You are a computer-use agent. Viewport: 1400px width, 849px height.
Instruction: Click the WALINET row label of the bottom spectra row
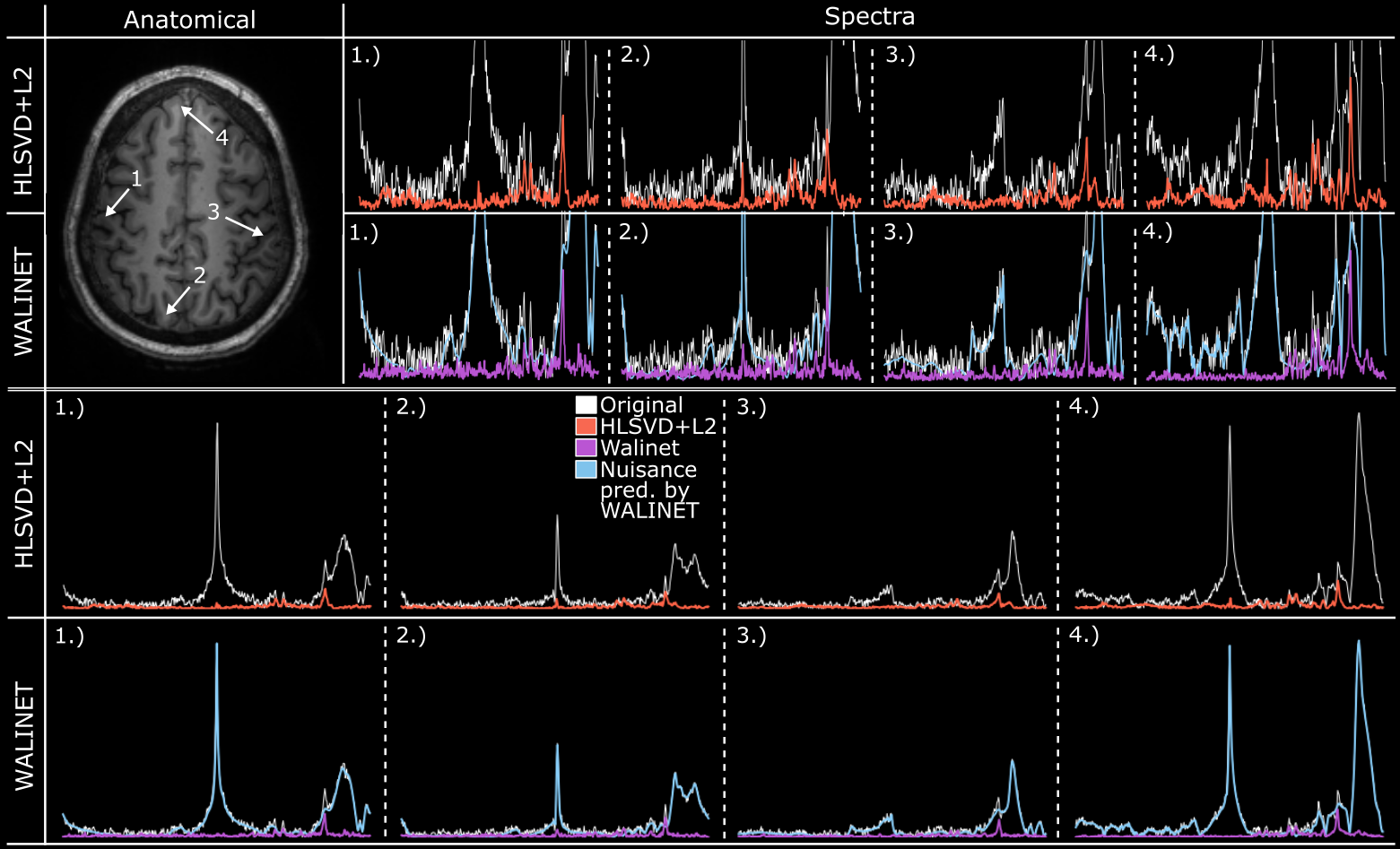coord(23,737)
